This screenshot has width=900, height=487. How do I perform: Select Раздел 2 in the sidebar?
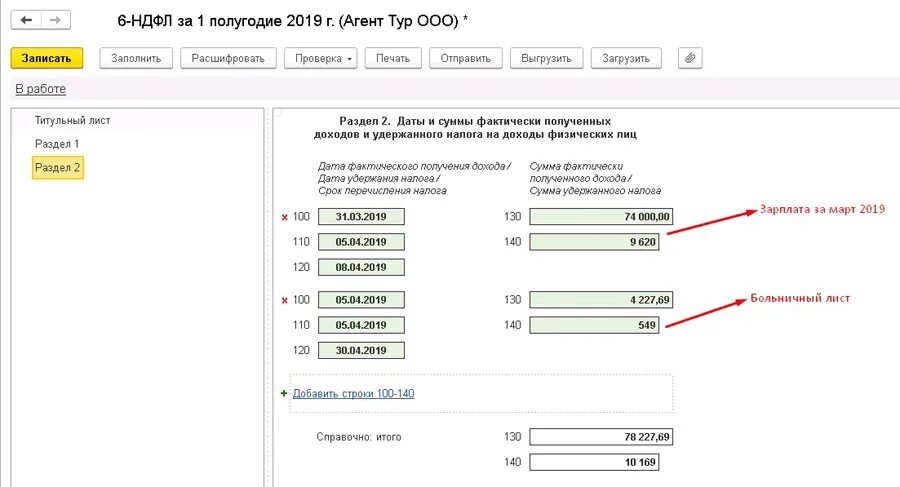point(57,168)
